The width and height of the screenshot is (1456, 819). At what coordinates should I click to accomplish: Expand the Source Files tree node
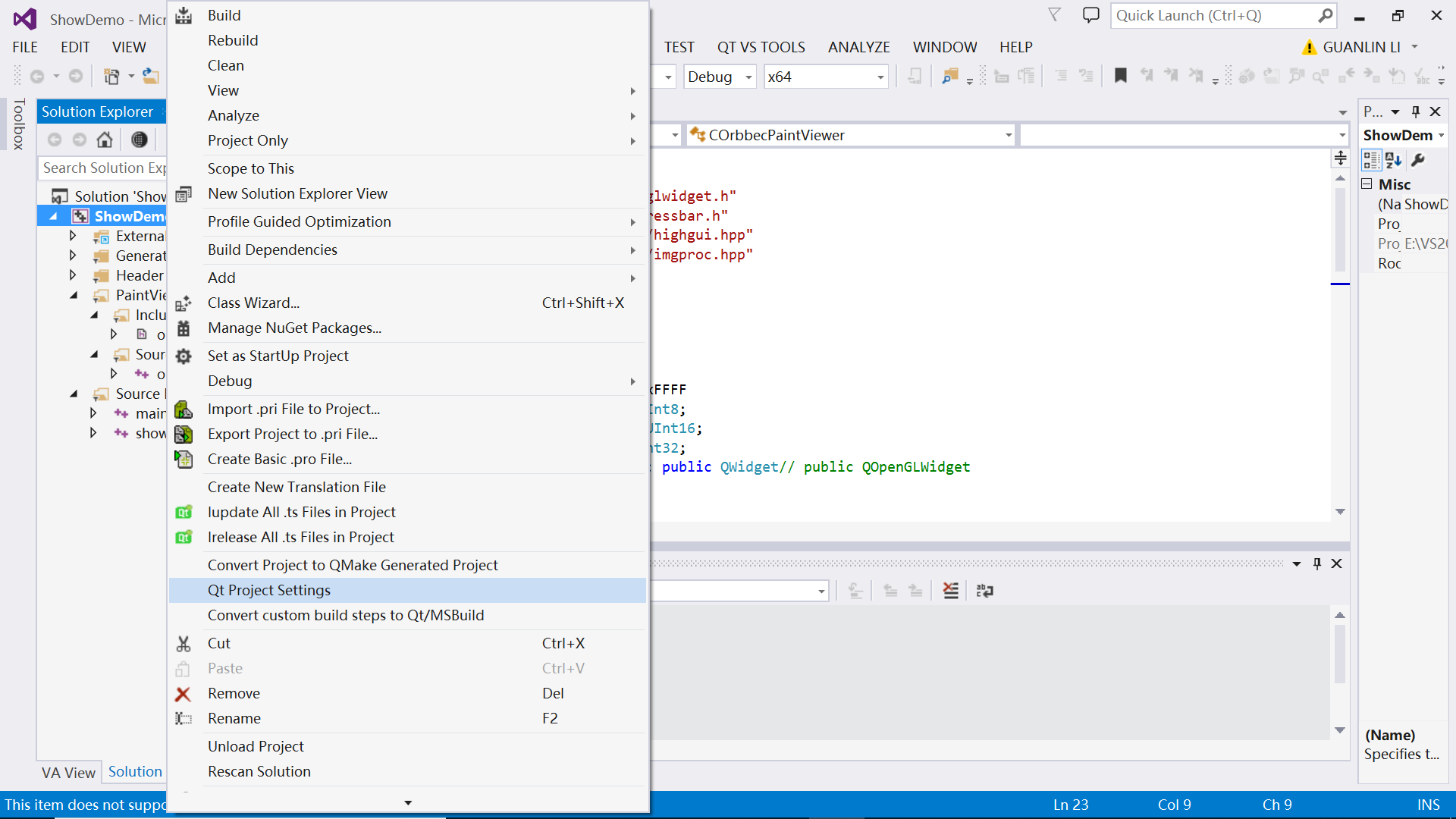point(74,394)
